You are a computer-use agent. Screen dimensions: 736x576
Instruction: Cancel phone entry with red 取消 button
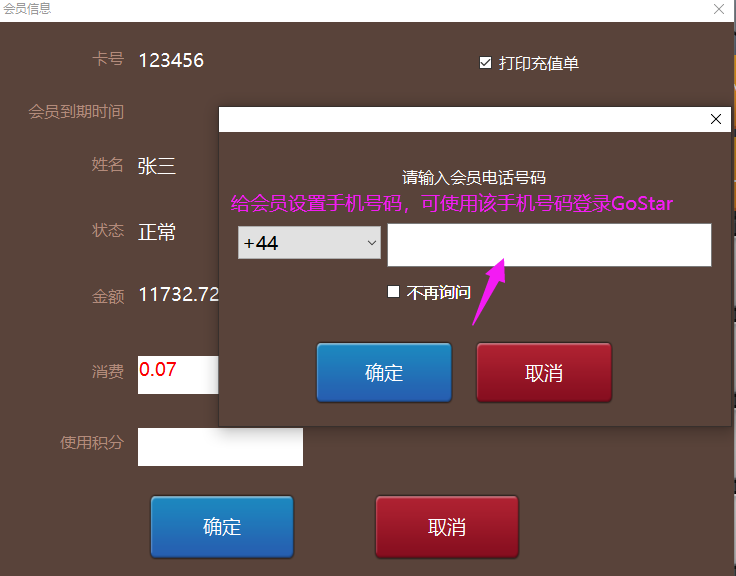[x=544, y=373]
